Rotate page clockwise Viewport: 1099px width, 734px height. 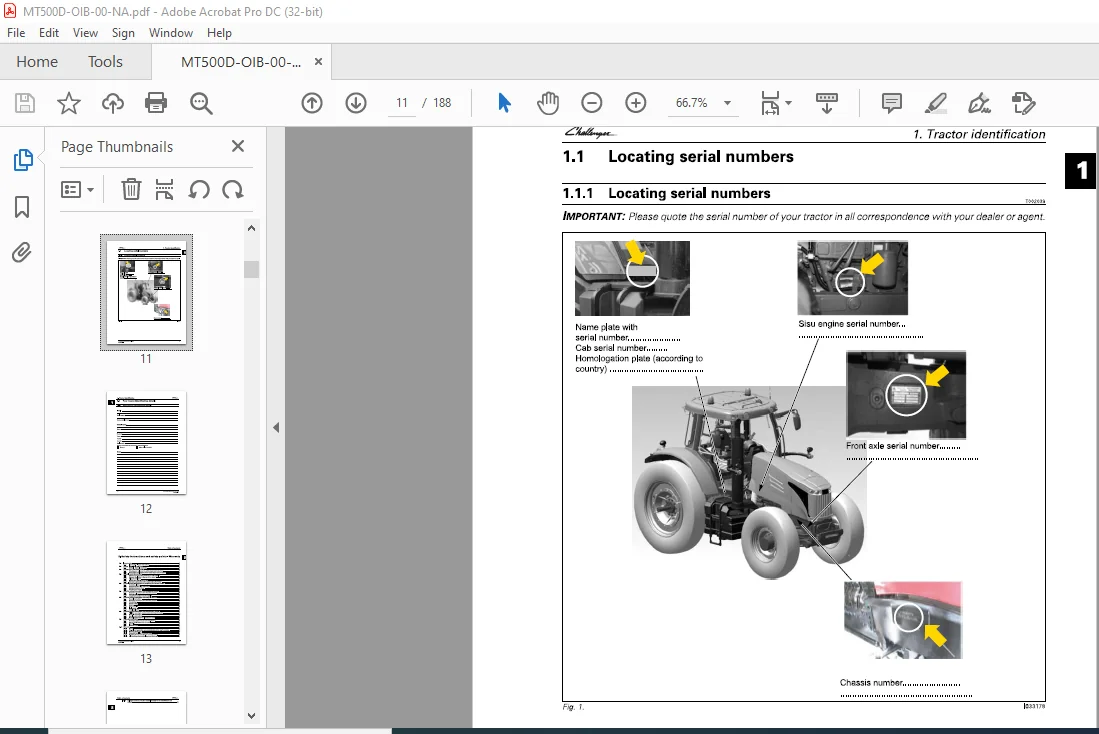(233, 189)
